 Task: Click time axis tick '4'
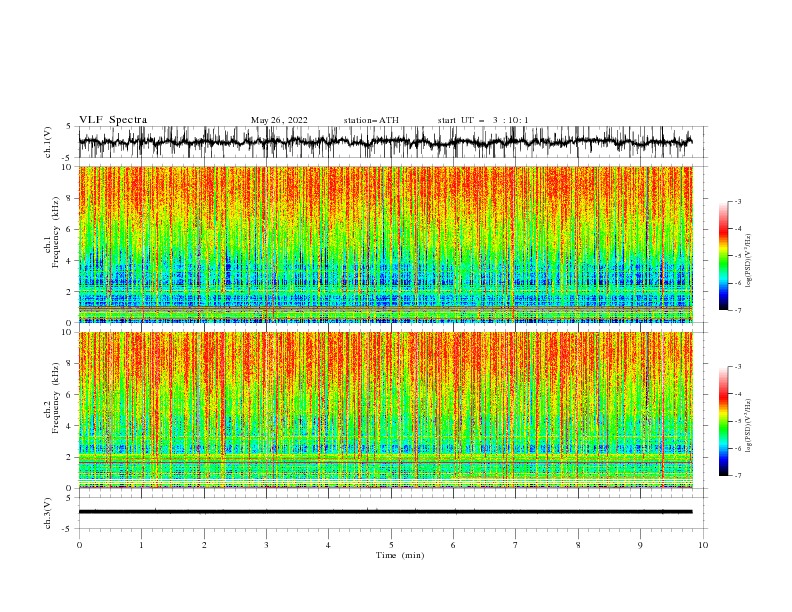pyautogui.click(x=328, y=545)
